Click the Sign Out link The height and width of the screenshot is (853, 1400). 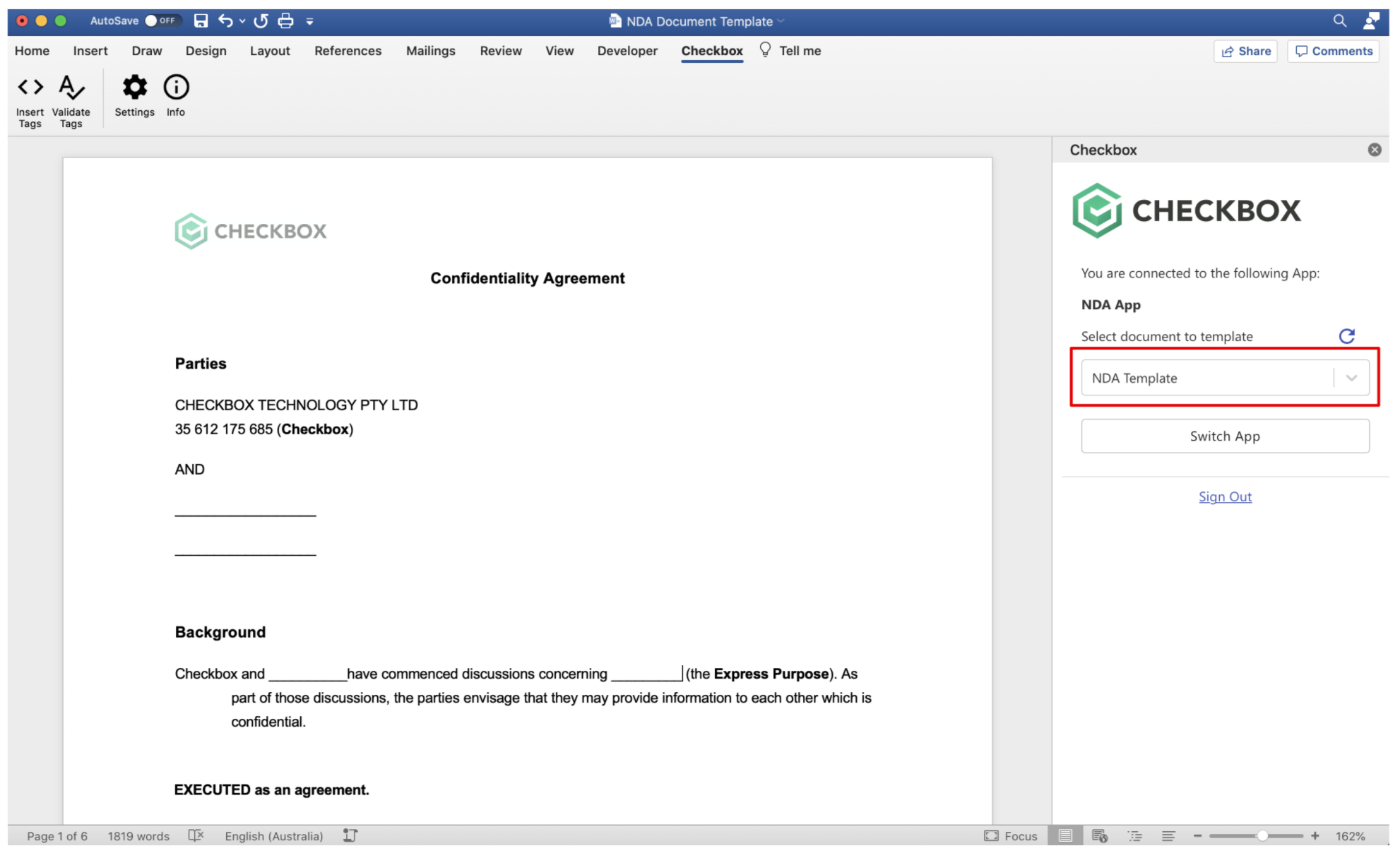click(1225, 496)
